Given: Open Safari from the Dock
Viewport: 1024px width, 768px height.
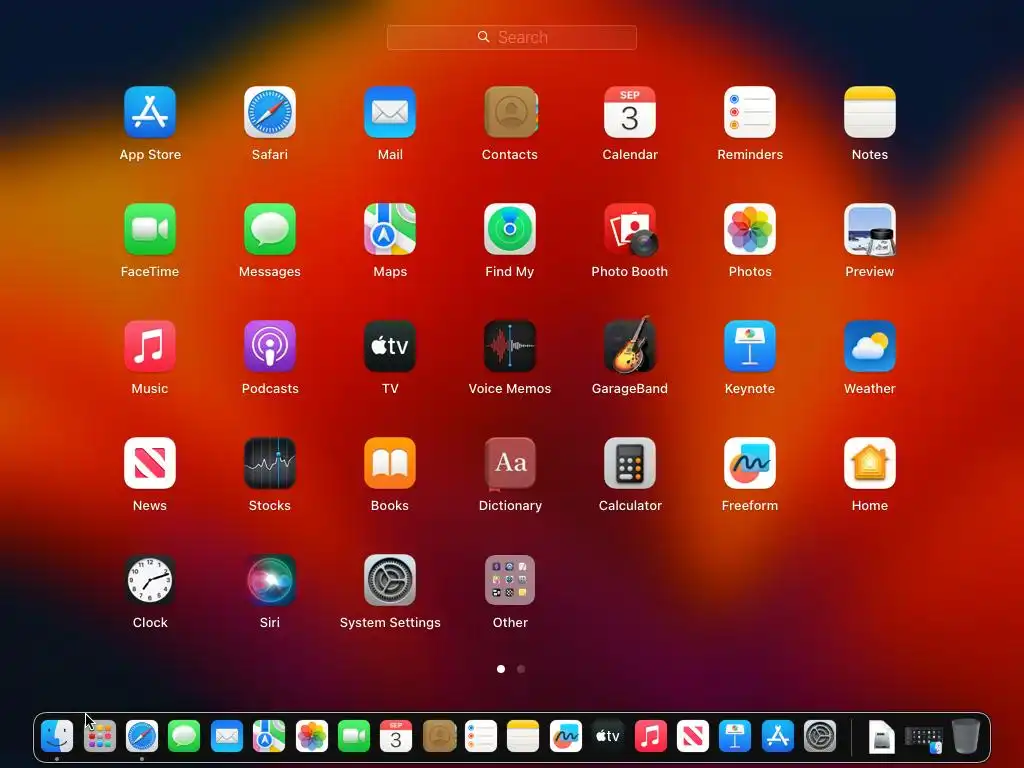Looking at the screenshot, I should click(142, 736).
